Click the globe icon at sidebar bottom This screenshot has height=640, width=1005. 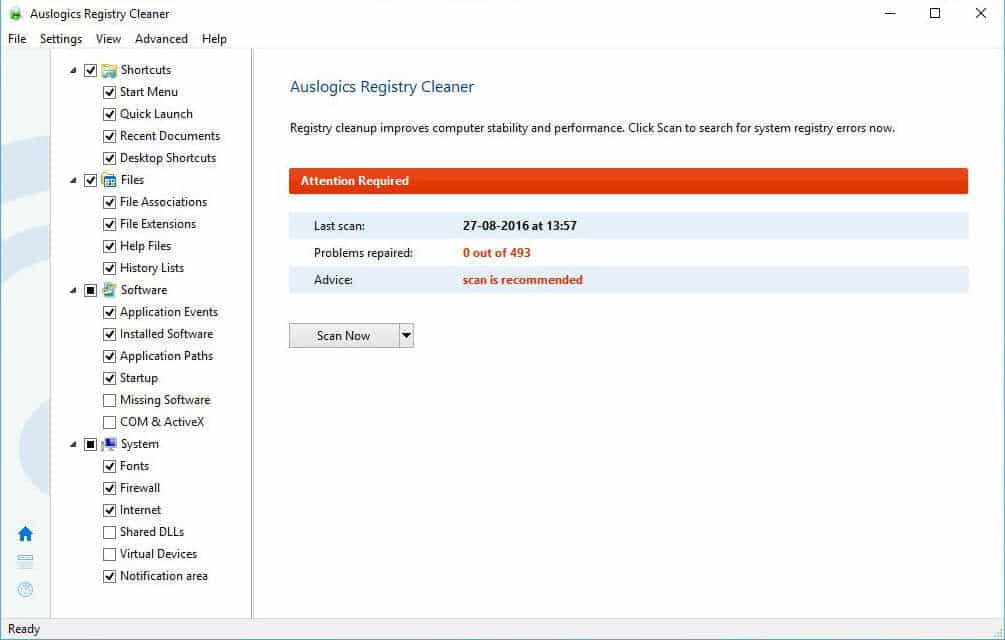tap(25, 590)
